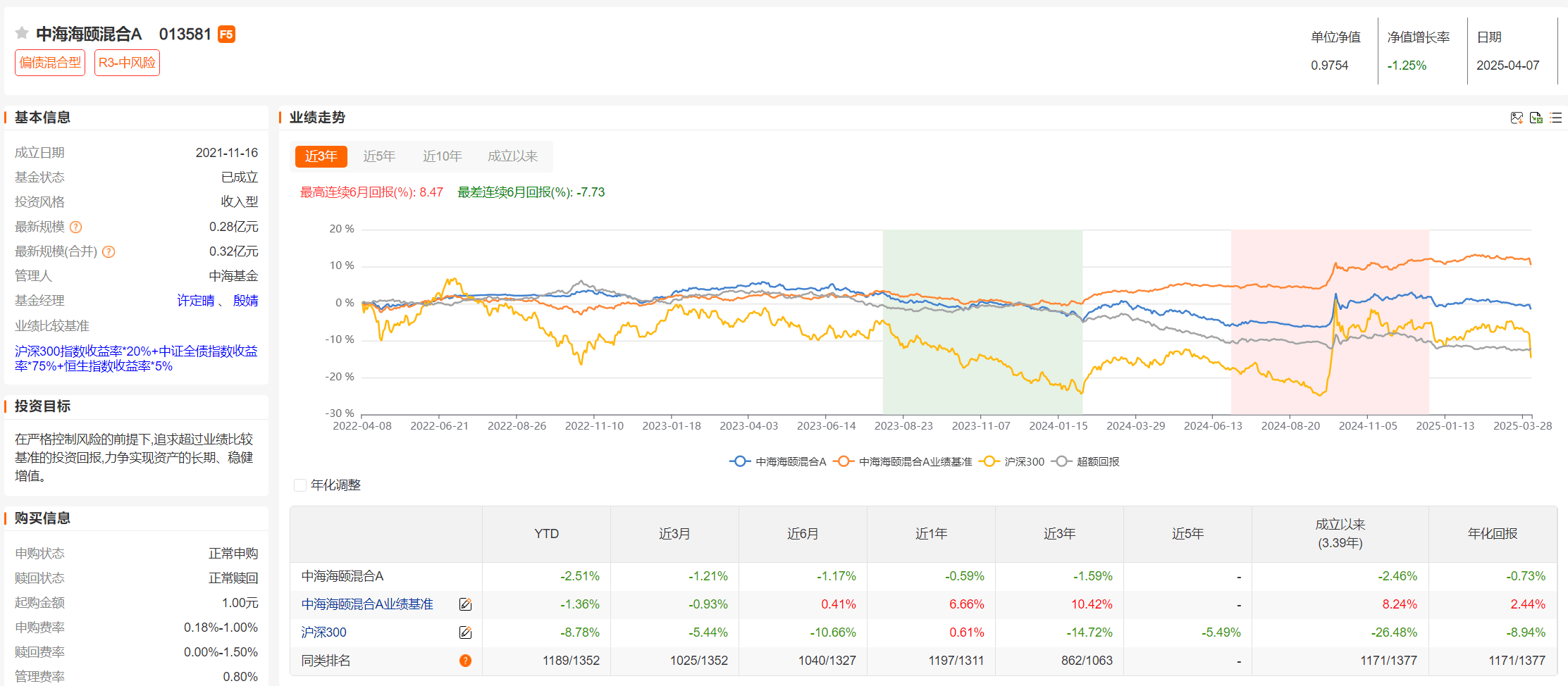Image resolution: width=1568 pixels, height=686 pixels.
Task: Click the 申购费率 value 0.18%-1.00%
Action: point(221,628)
